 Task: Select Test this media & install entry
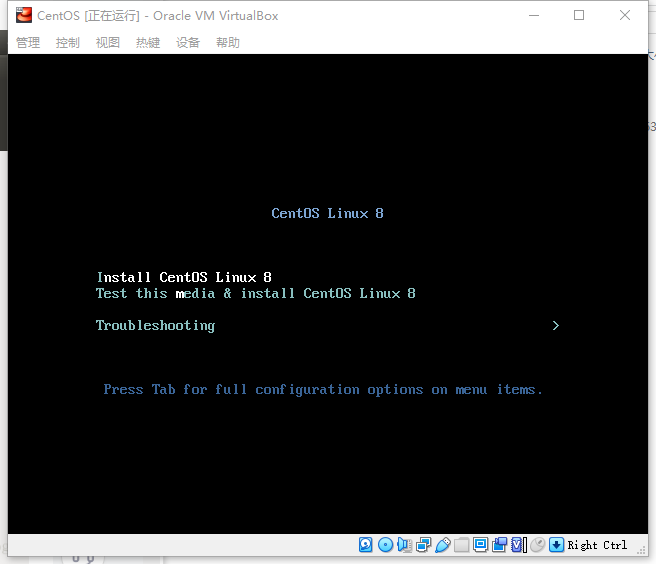256,293
